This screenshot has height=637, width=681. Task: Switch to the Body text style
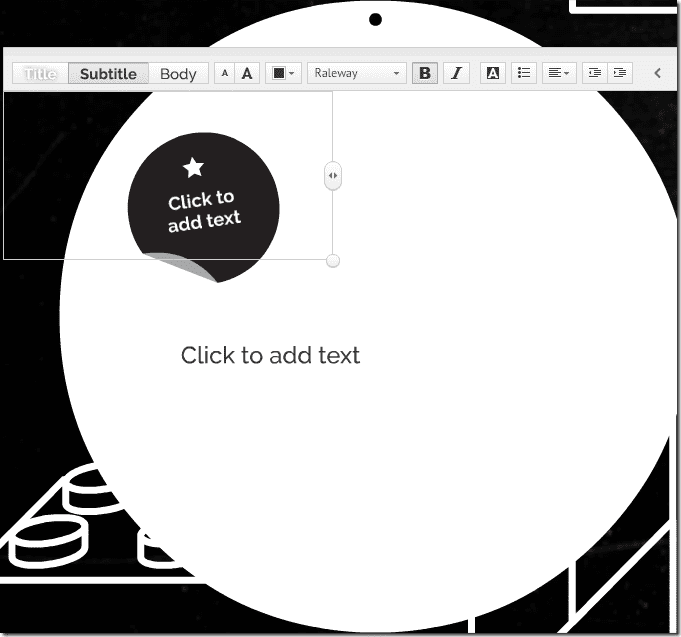[179, 73]
